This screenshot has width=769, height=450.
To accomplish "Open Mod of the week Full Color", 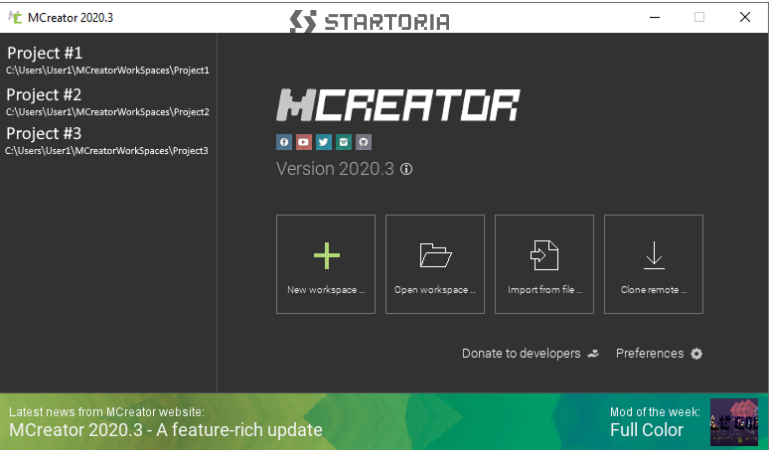I will tap(646, 430).
